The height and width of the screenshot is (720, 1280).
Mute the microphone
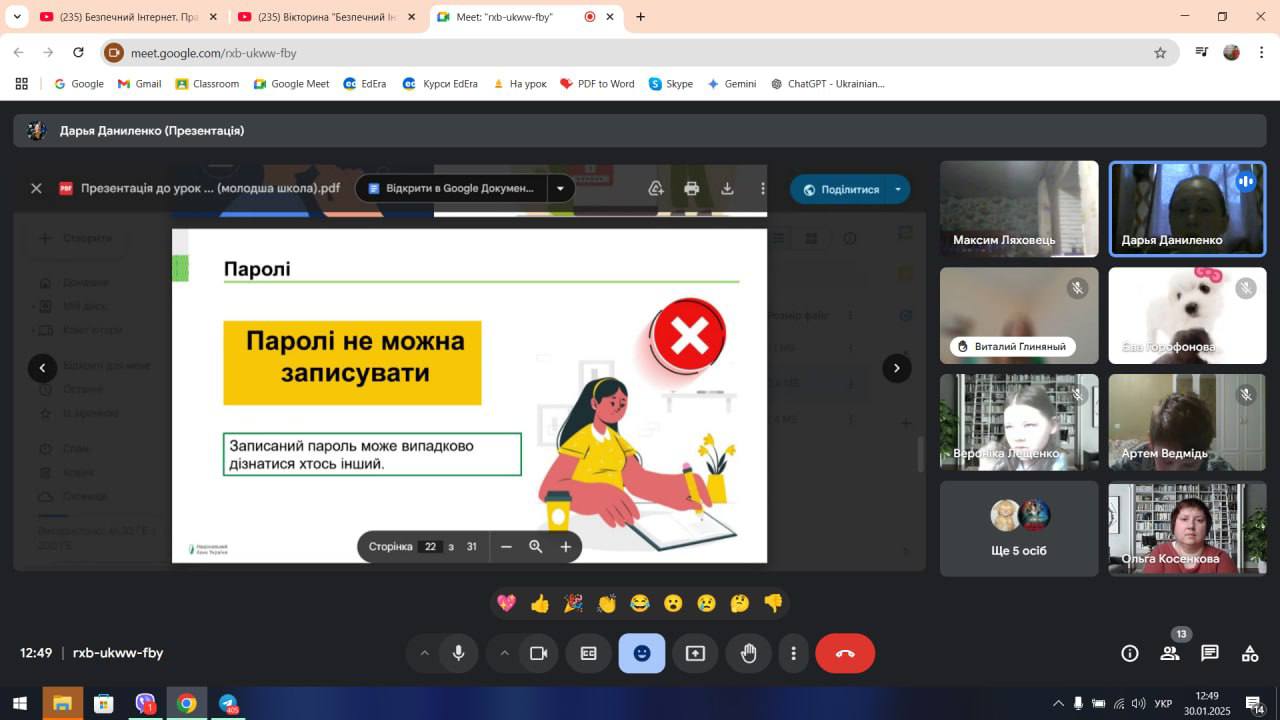point(458,653)
